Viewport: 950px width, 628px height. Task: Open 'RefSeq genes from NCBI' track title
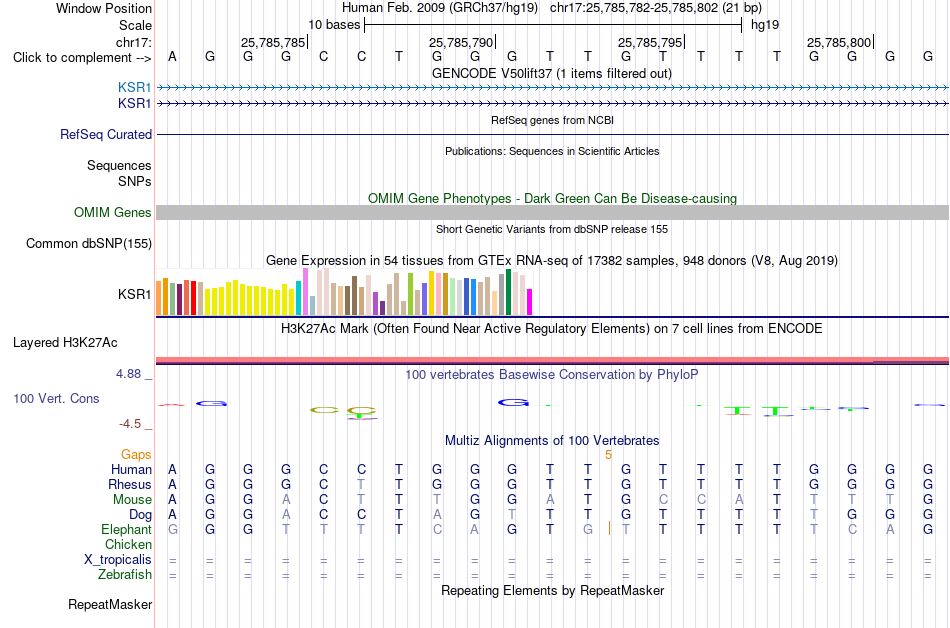pyautogui.click(x=552, y=120)
